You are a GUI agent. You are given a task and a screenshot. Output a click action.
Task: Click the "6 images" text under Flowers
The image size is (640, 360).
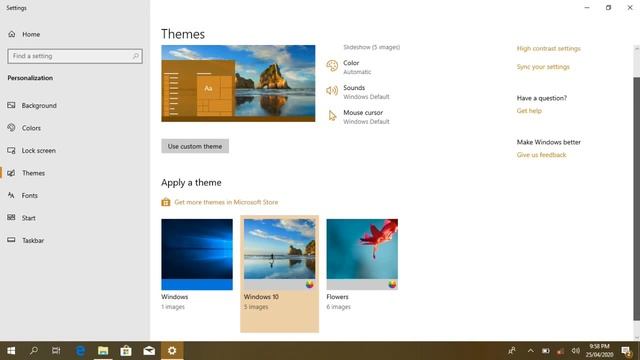[338, 307]
